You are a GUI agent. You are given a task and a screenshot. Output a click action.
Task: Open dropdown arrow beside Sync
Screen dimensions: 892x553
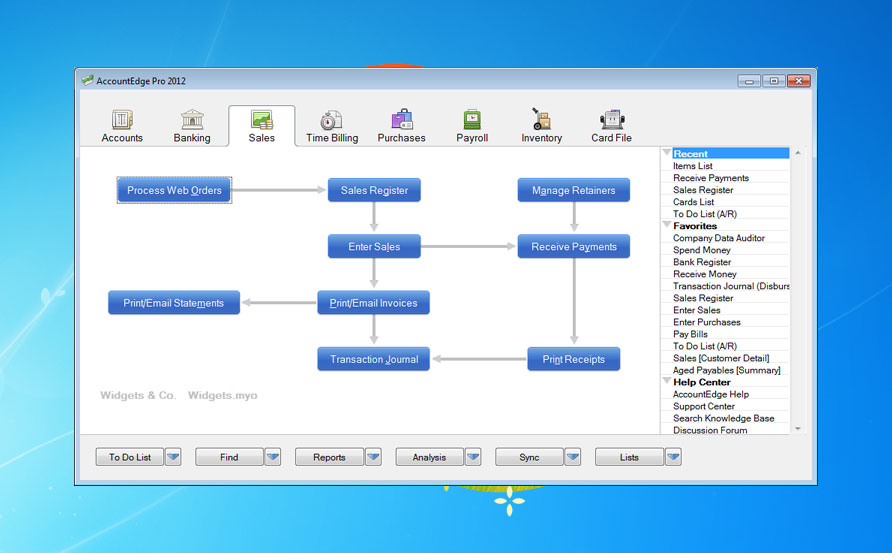click(x=573, y=457)
